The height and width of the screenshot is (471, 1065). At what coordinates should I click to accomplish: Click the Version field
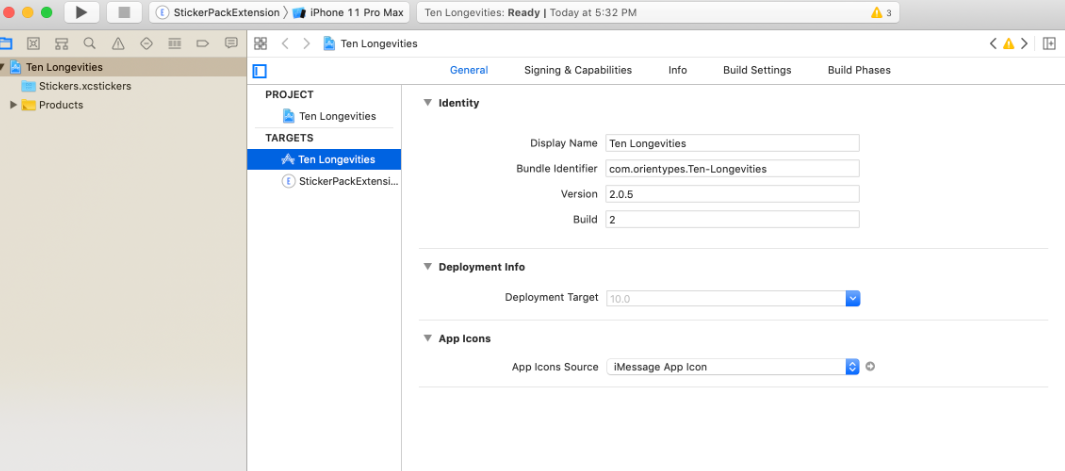(732, 194)
